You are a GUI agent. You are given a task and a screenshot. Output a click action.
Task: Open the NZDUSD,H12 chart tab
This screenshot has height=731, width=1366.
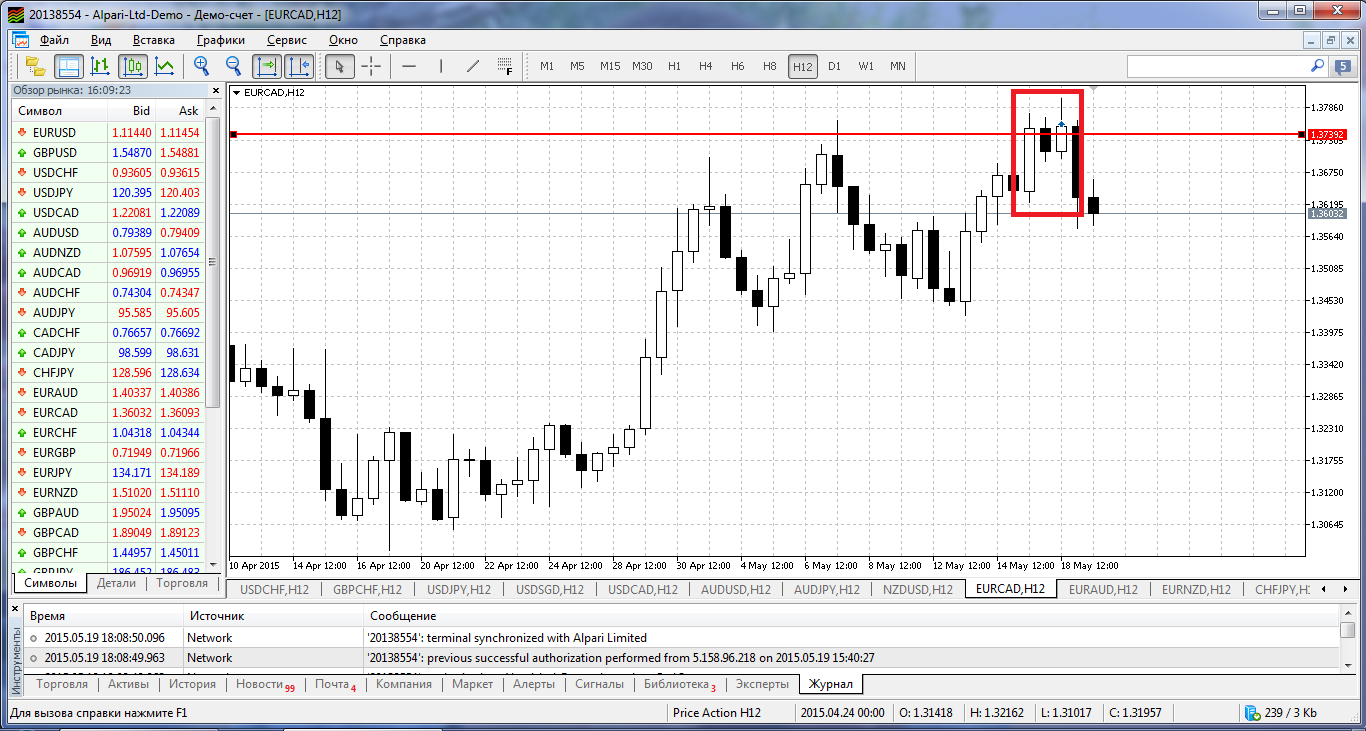coord(918,590)
